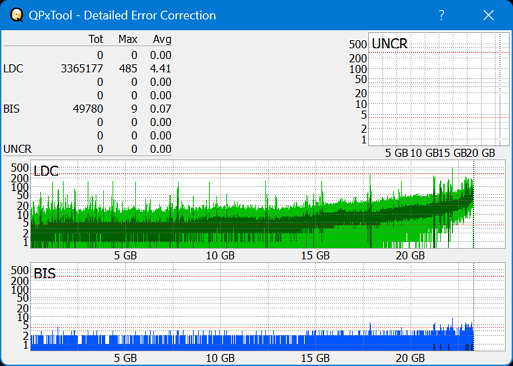
Task: Click the UNCR row label in table
Action: 17,149
